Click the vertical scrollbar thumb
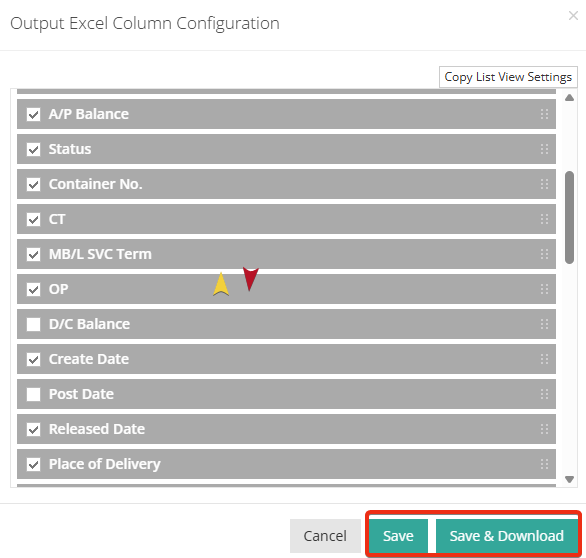This screenshot has height=558, width=586. click(569, 218)
